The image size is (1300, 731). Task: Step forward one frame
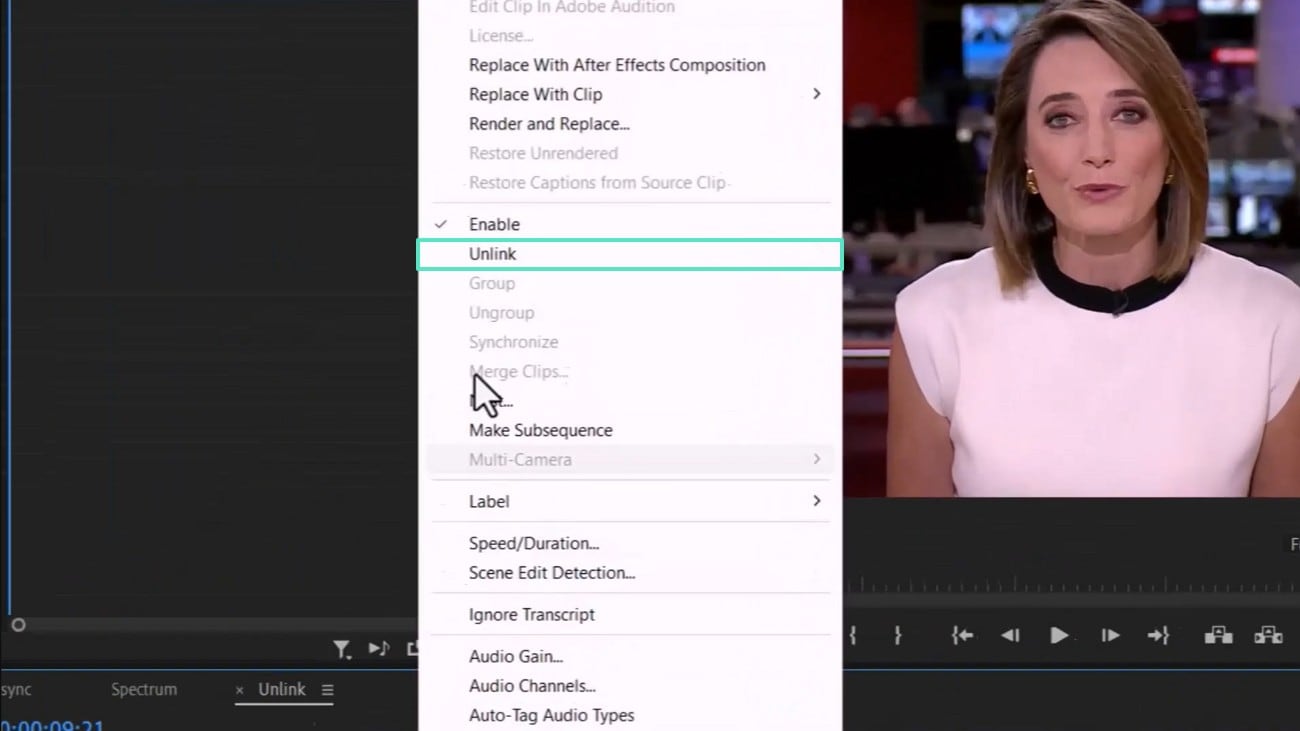1108,634
